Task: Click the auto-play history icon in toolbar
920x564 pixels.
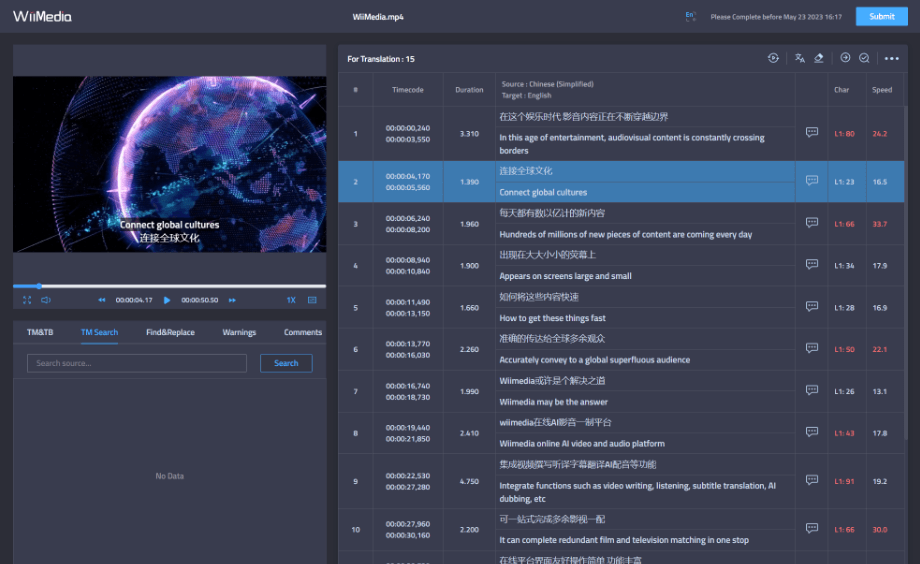Action: pos(773,58)
